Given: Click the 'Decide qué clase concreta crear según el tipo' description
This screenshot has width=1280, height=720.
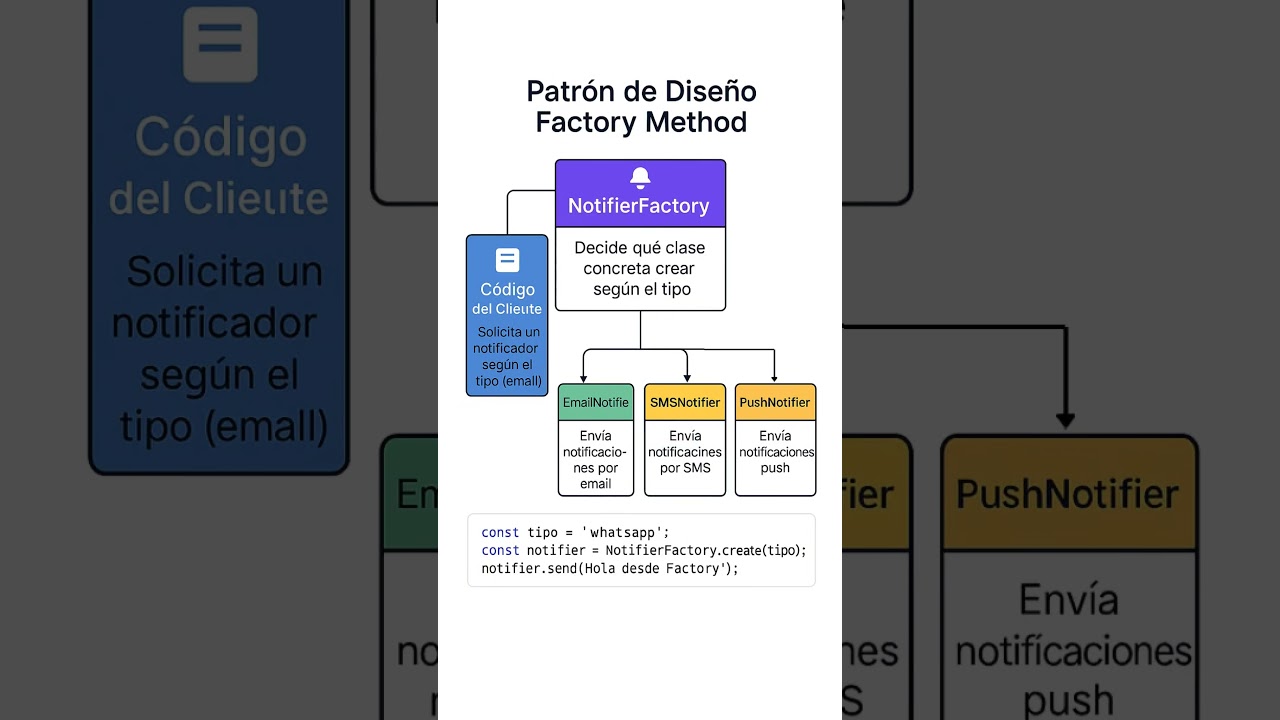Looking at the screenshot, I should coord(640,269).
